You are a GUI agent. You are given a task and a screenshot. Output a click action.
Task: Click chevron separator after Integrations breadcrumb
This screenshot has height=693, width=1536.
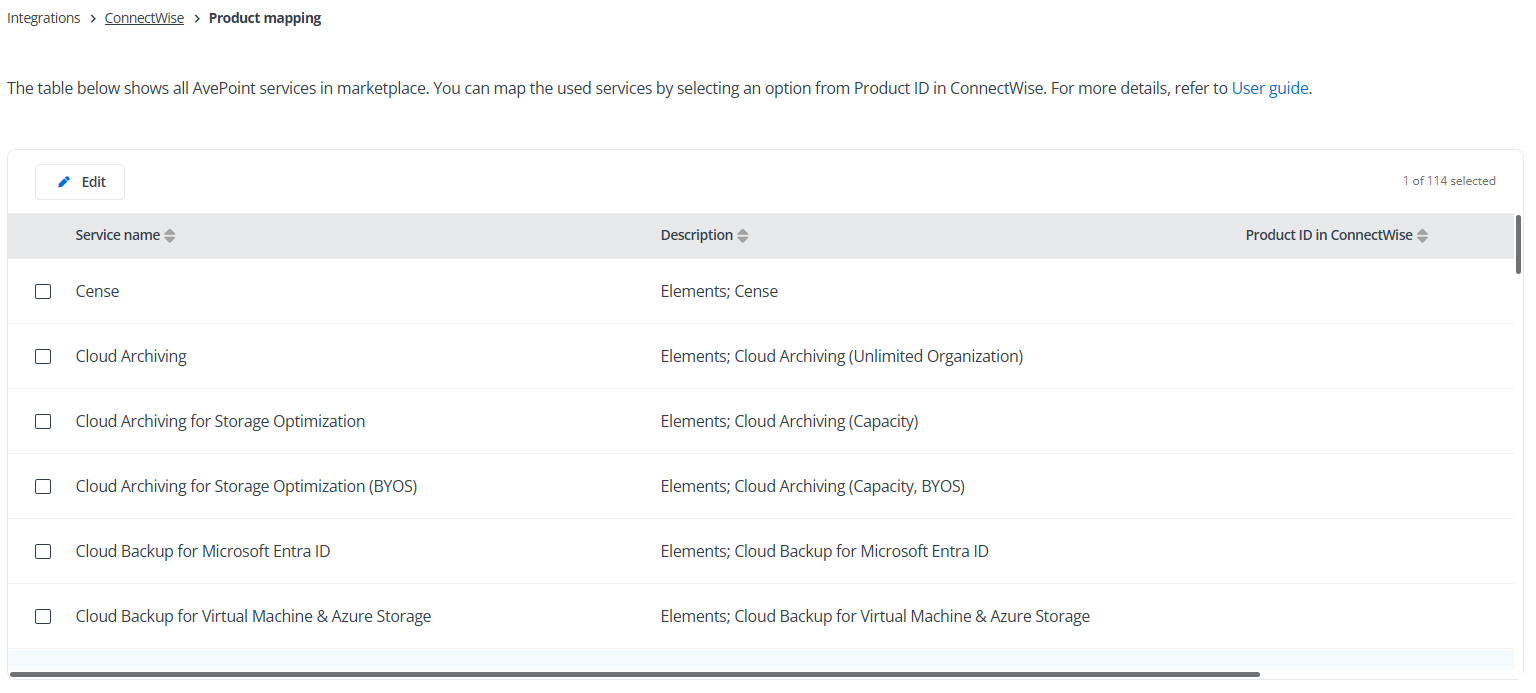(x=93, y=19)
